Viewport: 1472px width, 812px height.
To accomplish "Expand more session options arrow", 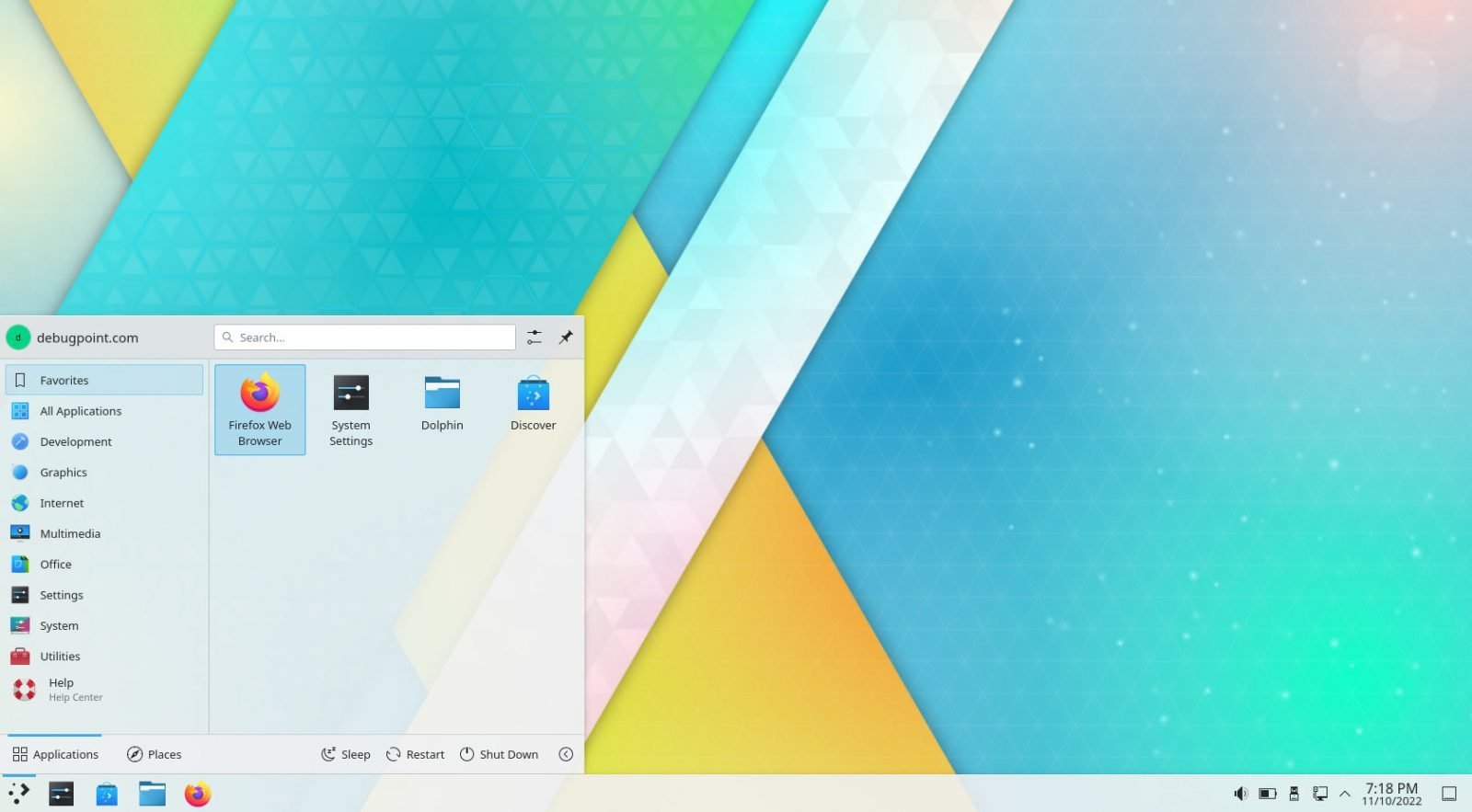I will 566,754.
